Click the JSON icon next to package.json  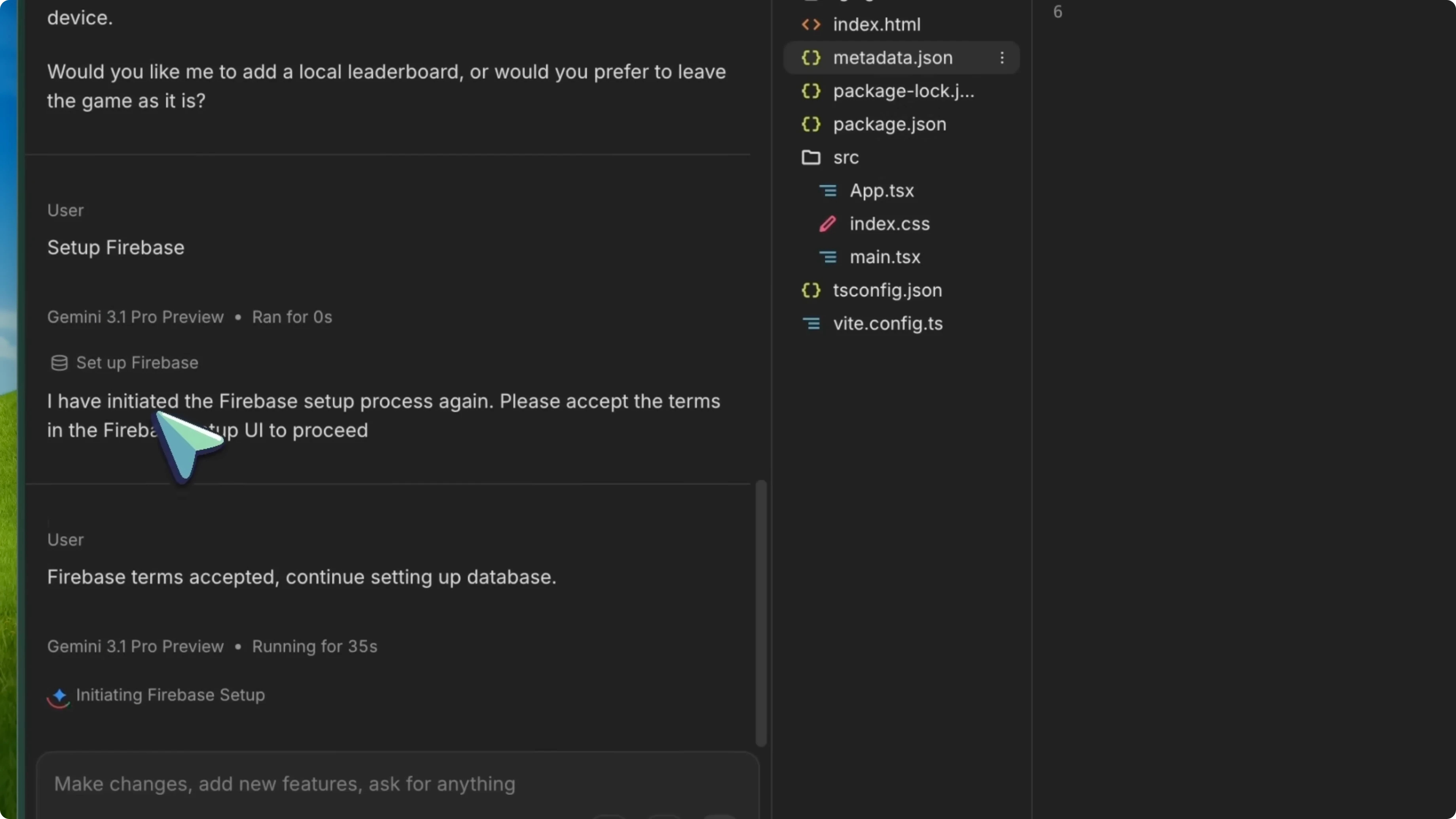pos(811,124)
